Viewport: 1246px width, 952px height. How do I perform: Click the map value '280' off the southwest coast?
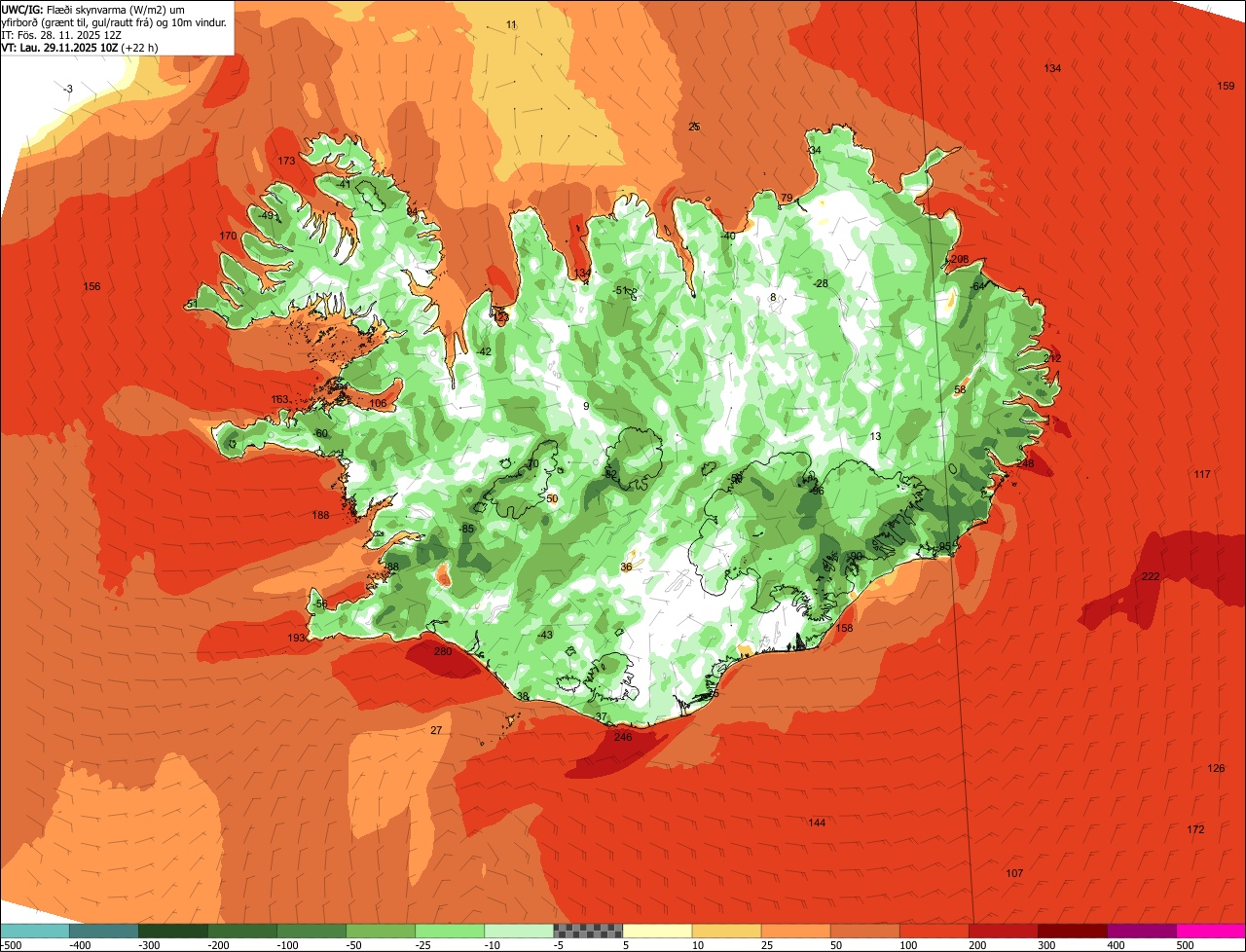(x=443, y=651)
